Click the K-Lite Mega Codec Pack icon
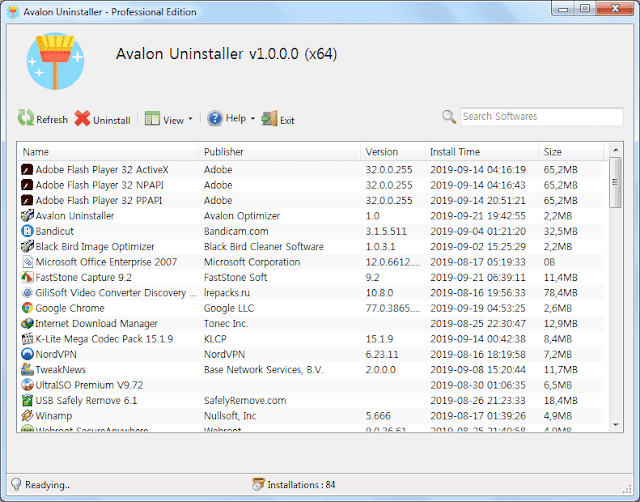 point(27,339)
